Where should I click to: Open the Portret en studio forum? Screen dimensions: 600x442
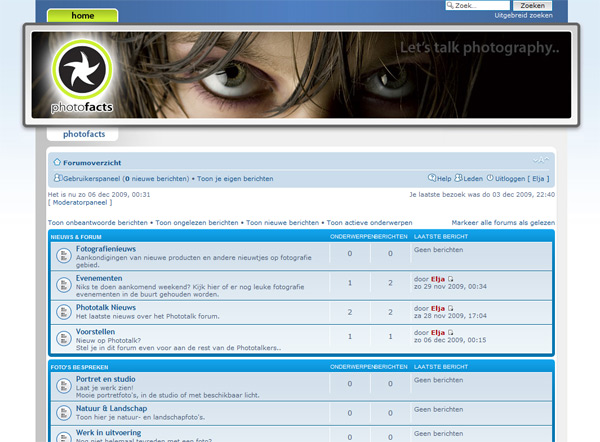pyautogui.click(x=106, y=379)
